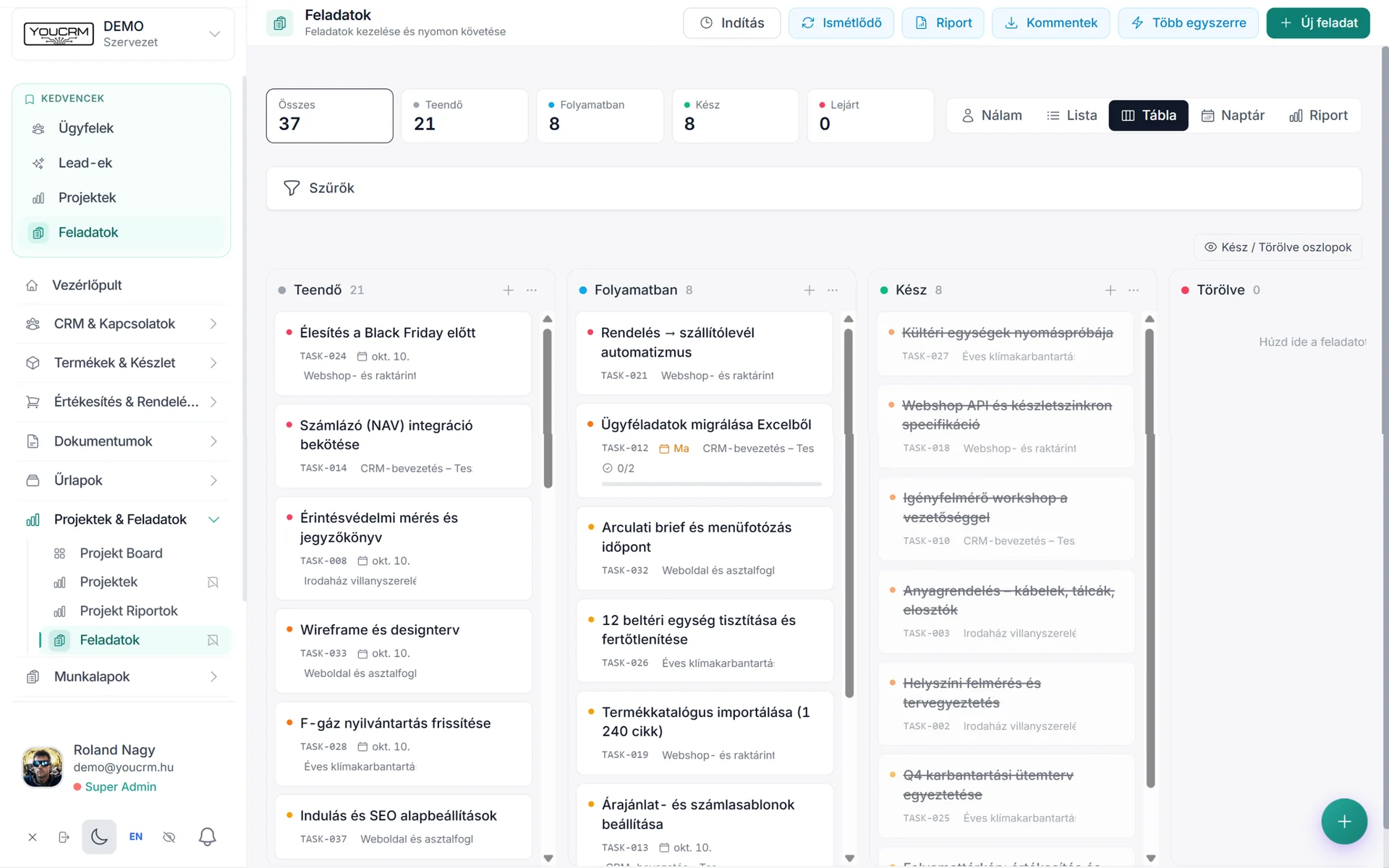Open Riport view tab

pos(1318,116)
